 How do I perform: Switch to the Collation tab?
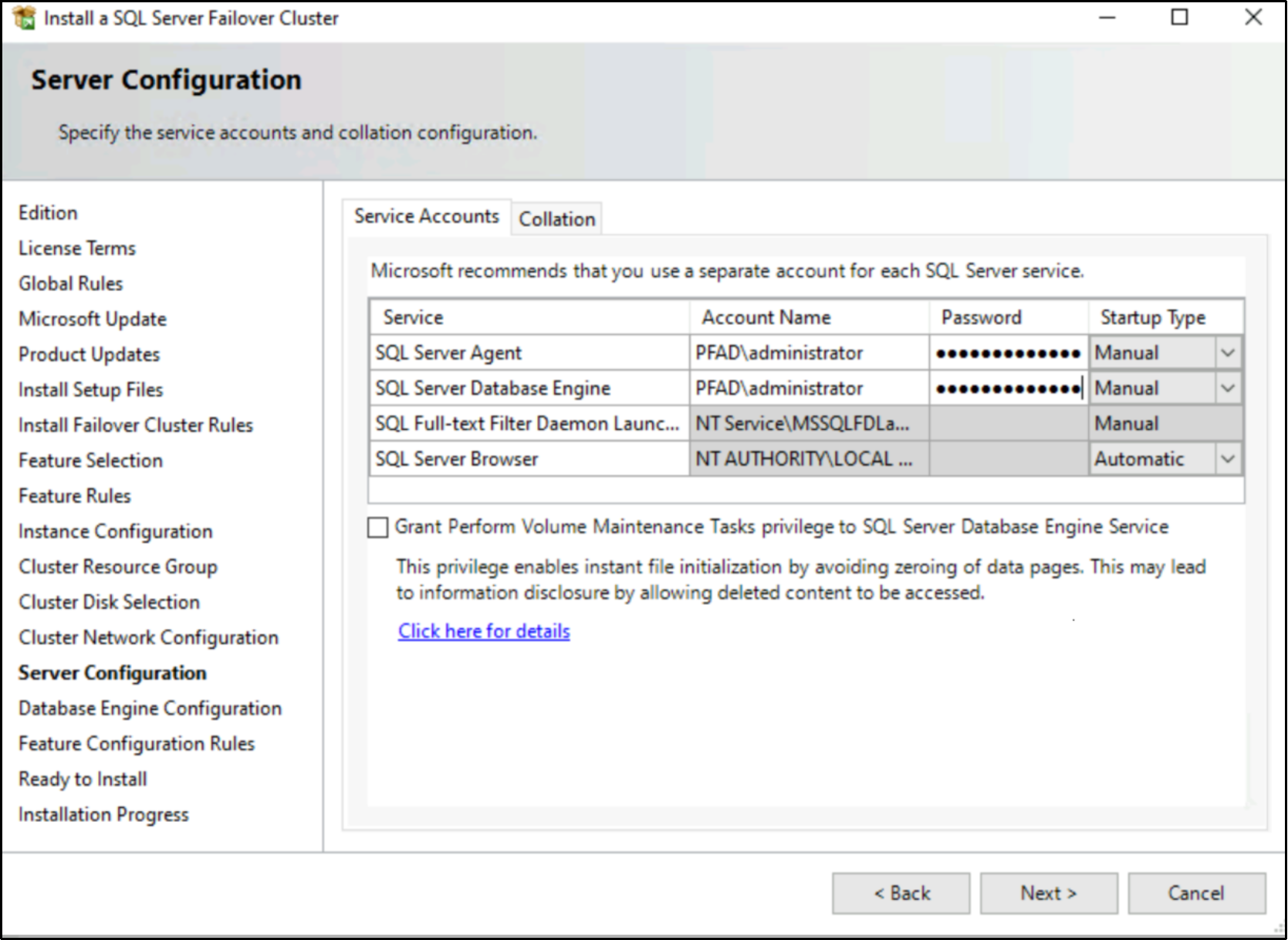click(x=556, y=219)
